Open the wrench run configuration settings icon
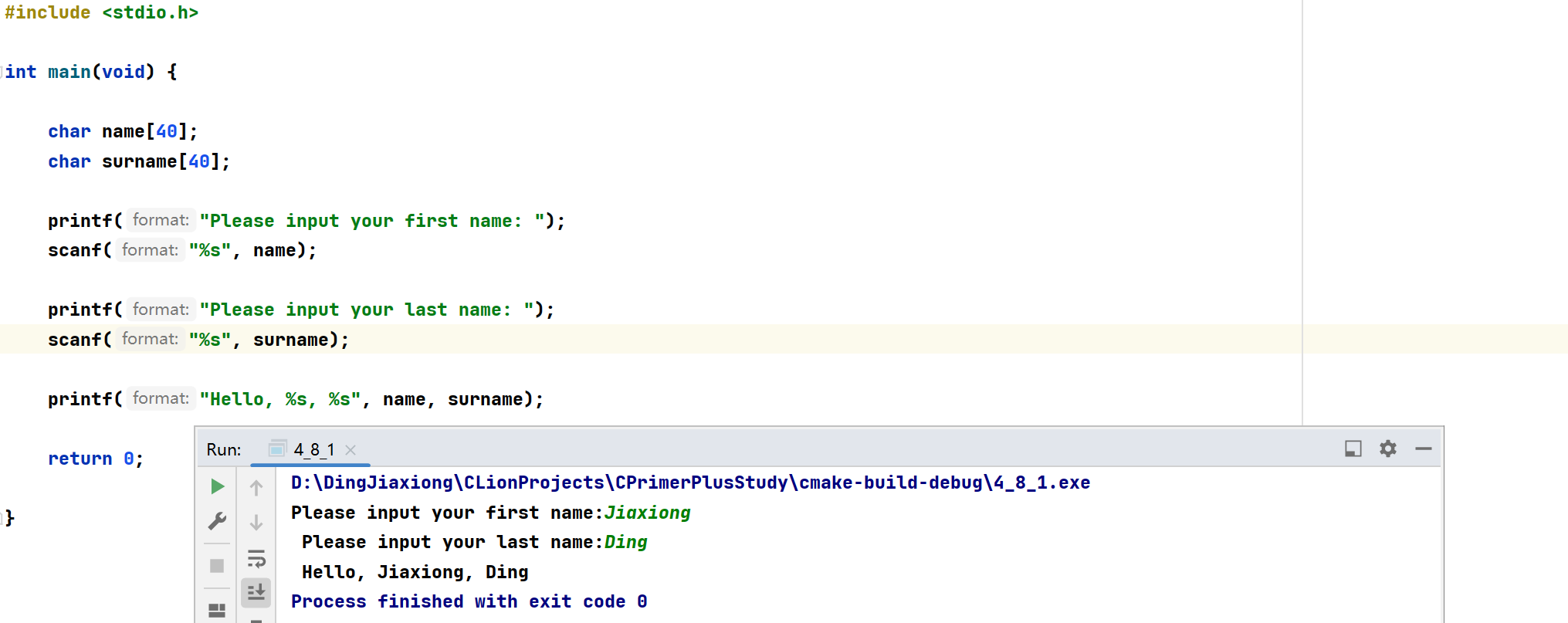Viewport: 1568px width, 623px height. (218, 522)
